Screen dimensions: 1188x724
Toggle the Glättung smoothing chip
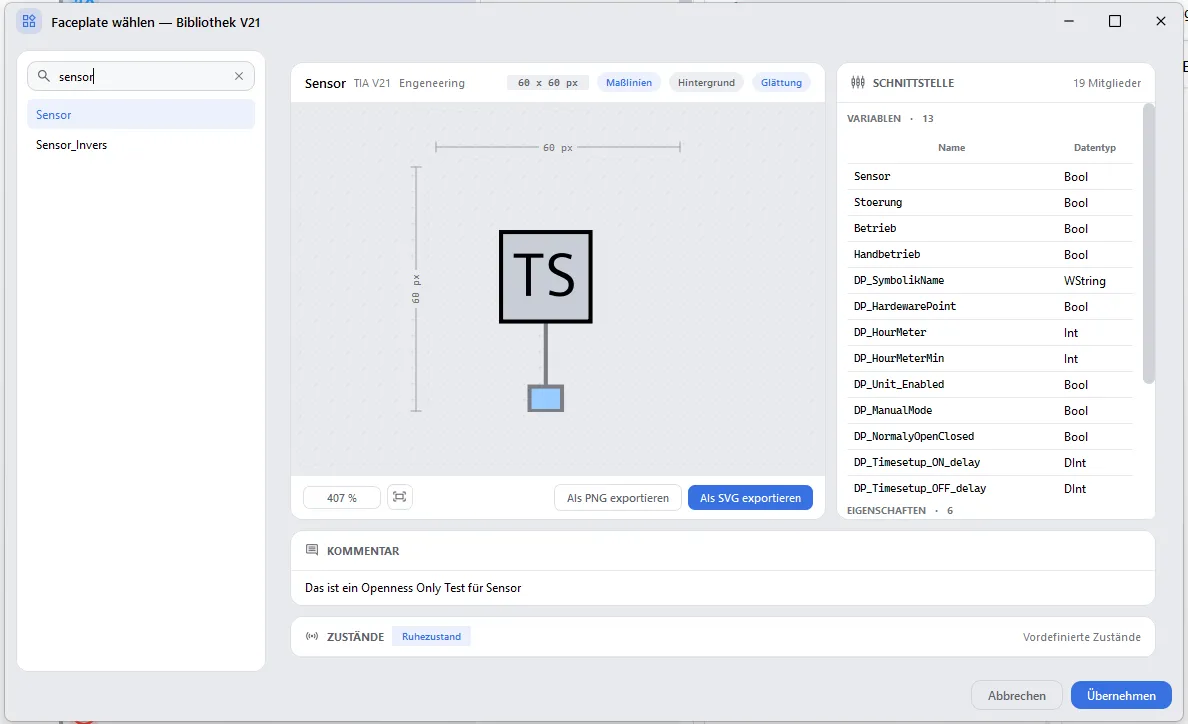[781, 83]
